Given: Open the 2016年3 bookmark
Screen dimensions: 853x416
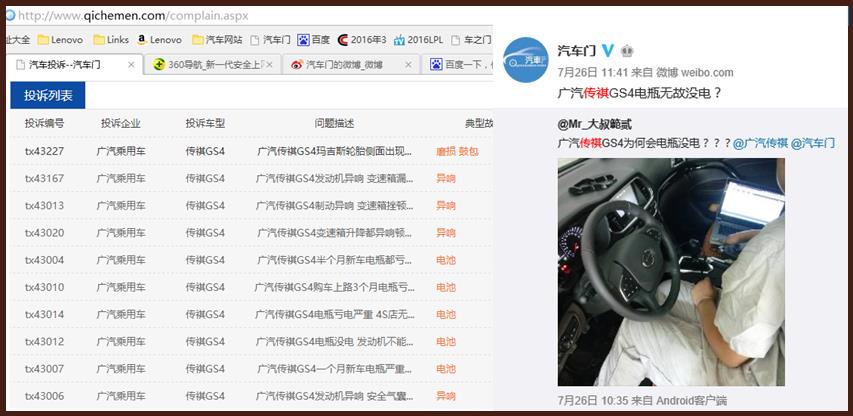Looking at the screenshot, I should [362, 40].
